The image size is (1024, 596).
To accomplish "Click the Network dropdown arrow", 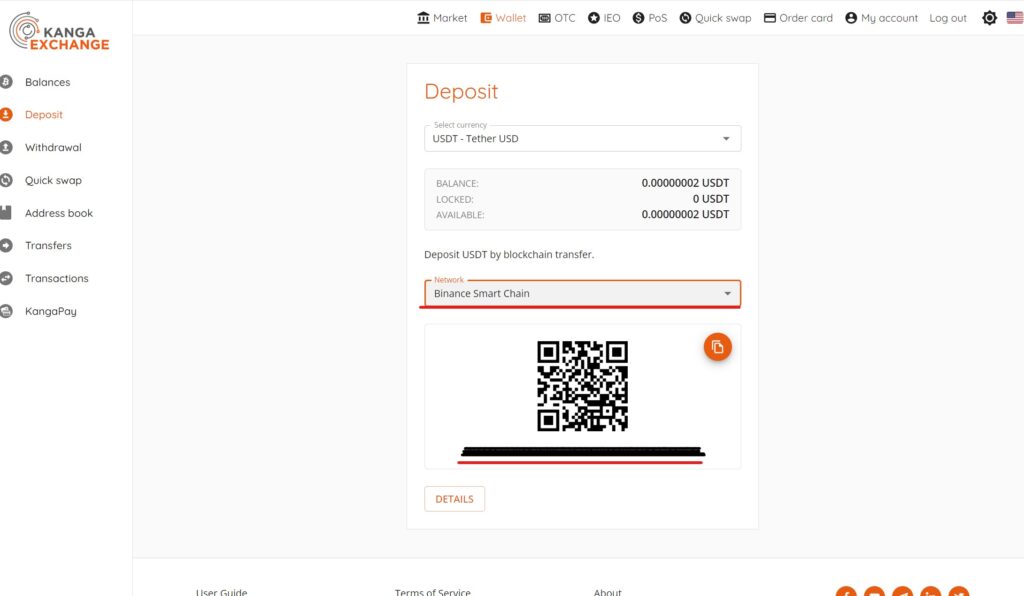I will pos(727,293).
